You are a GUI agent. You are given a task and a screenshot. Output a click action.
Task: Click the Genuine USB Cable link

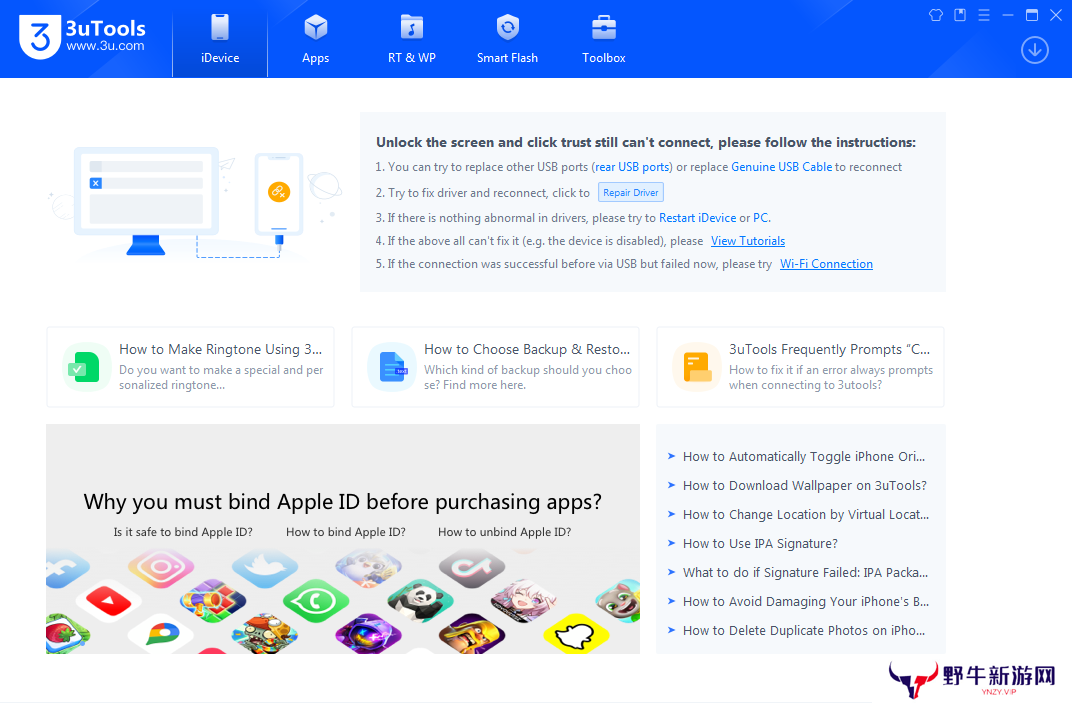(x=781, y=167)
